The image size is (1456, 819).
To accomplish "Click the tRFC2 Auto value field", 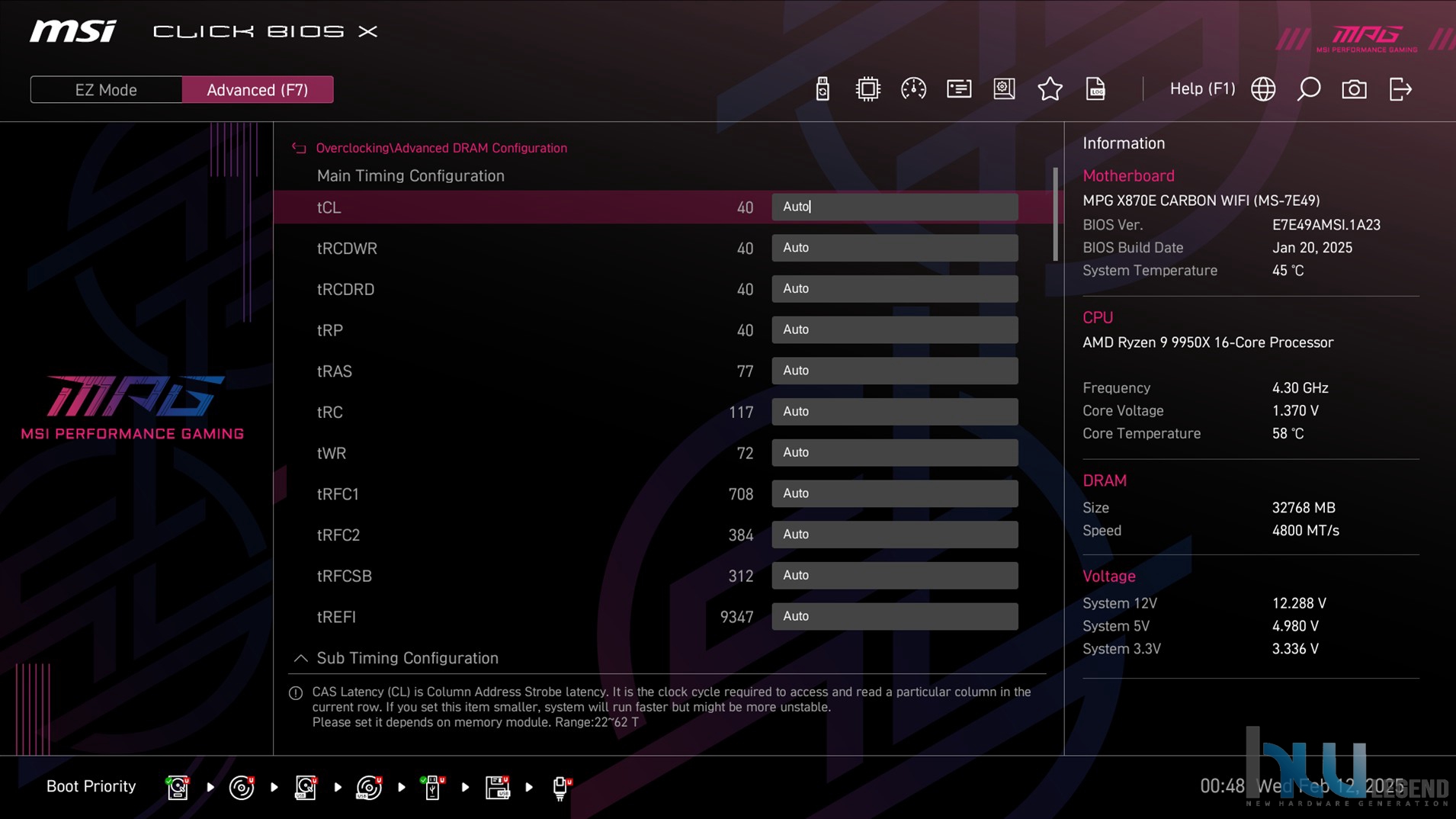I will (x=895, y=535).
